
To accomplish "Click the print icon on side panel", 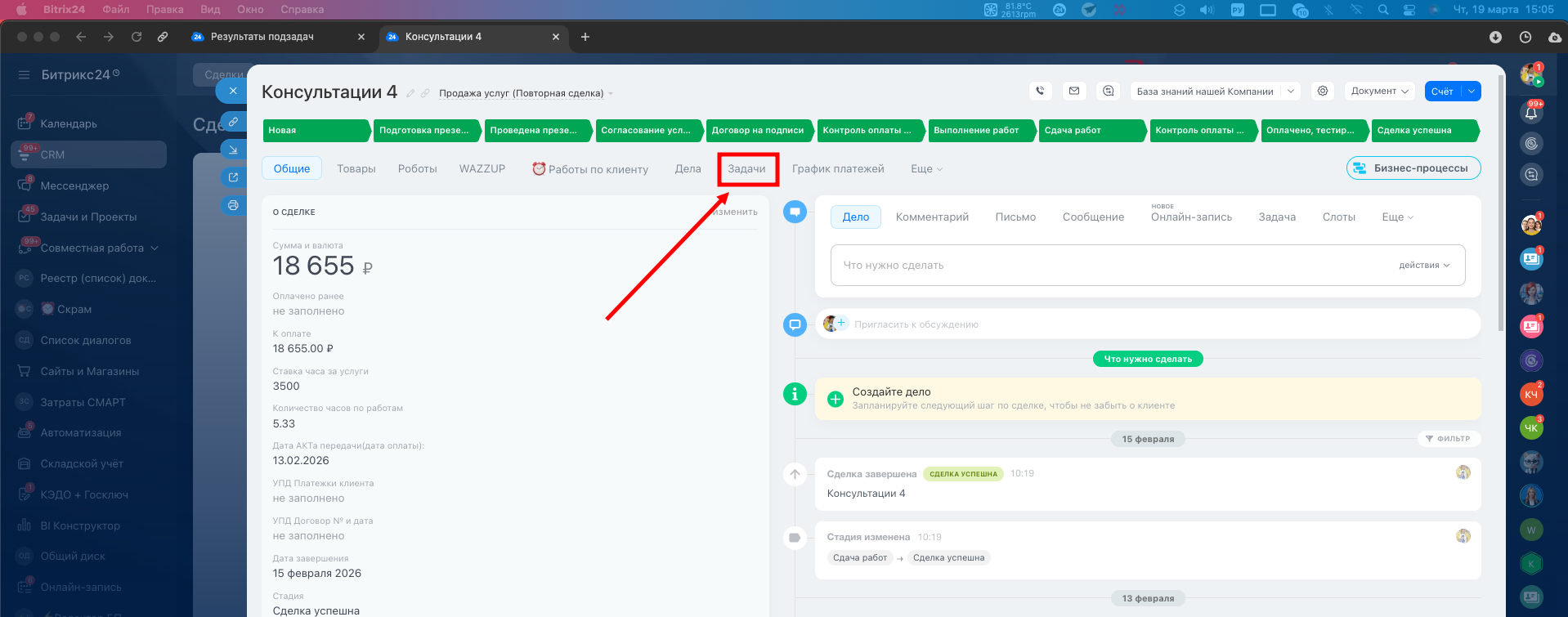I will coord(233,205).
